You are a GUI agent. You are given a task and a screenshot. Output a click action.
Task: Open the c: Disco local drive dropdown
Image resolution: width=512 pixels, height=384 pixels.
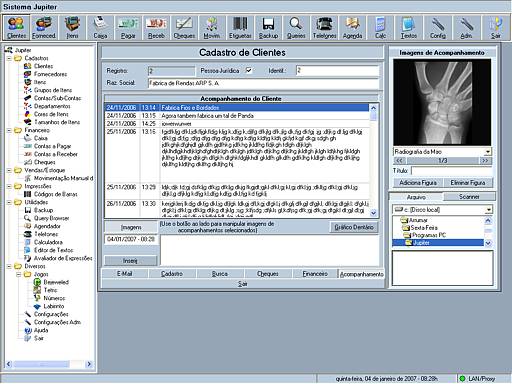pyautogui.click(x=488, y=210)
